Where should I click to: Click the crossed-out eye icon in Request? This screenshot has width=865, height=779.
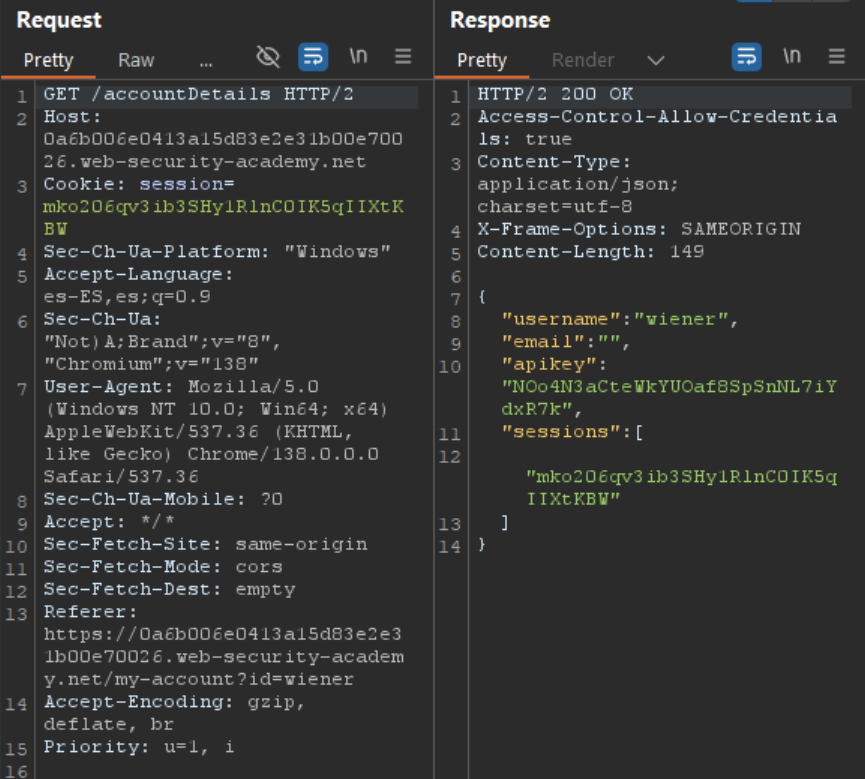(268, 57)
